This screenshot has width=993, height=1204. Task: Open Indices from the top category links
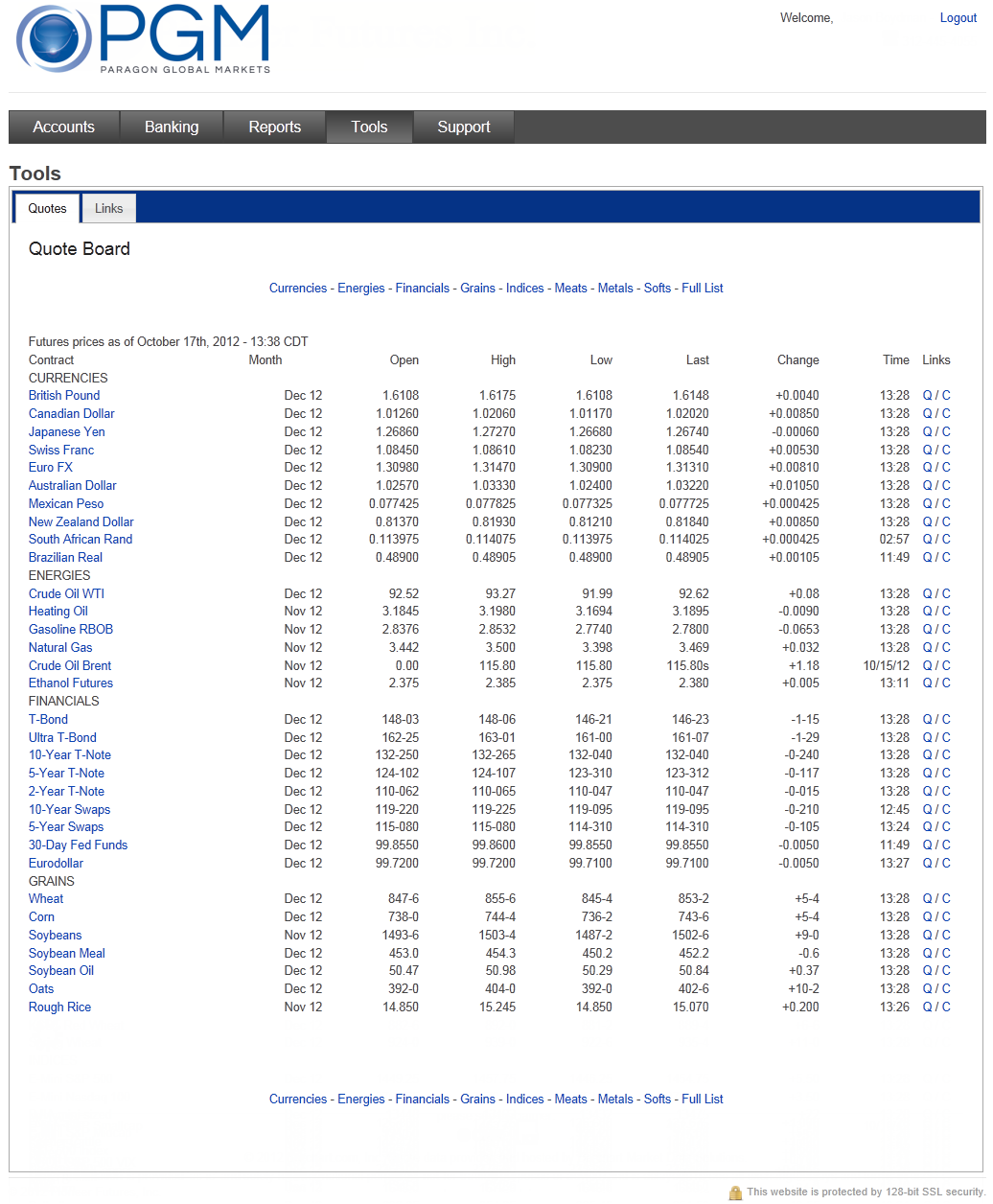[525, 289]
